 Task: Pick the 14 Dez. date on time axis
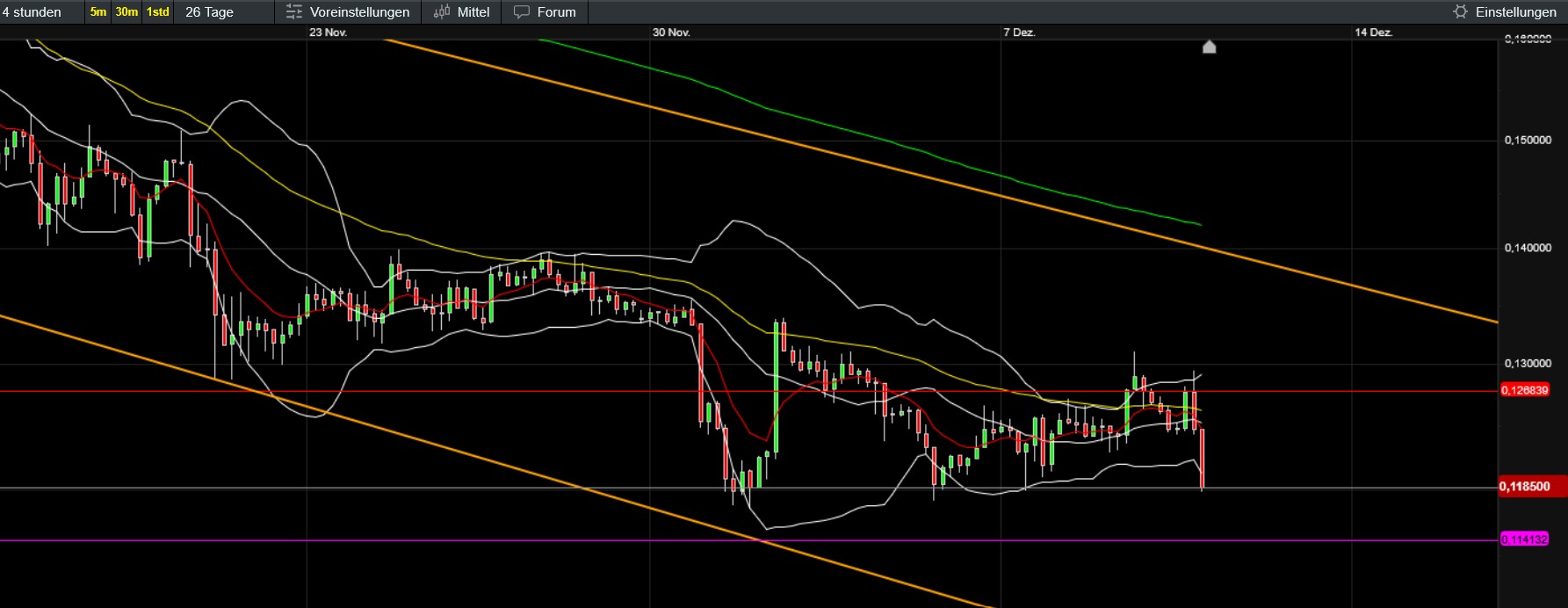[x=1373, y=33]
